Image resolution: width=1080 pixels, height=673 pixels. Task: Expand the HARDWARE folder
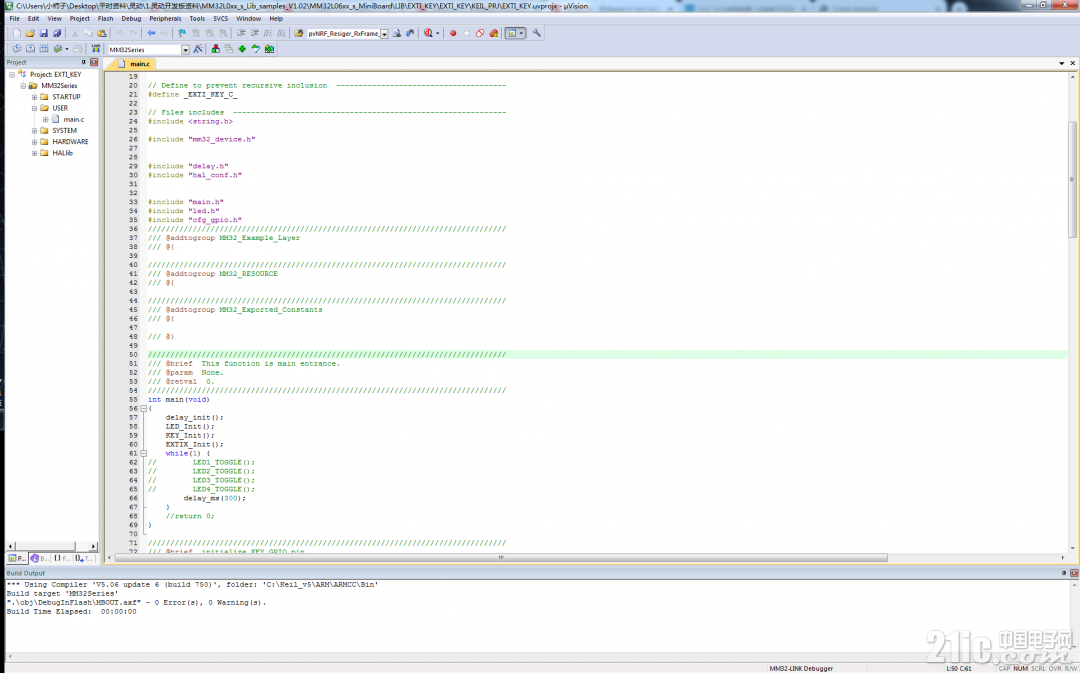34,142
